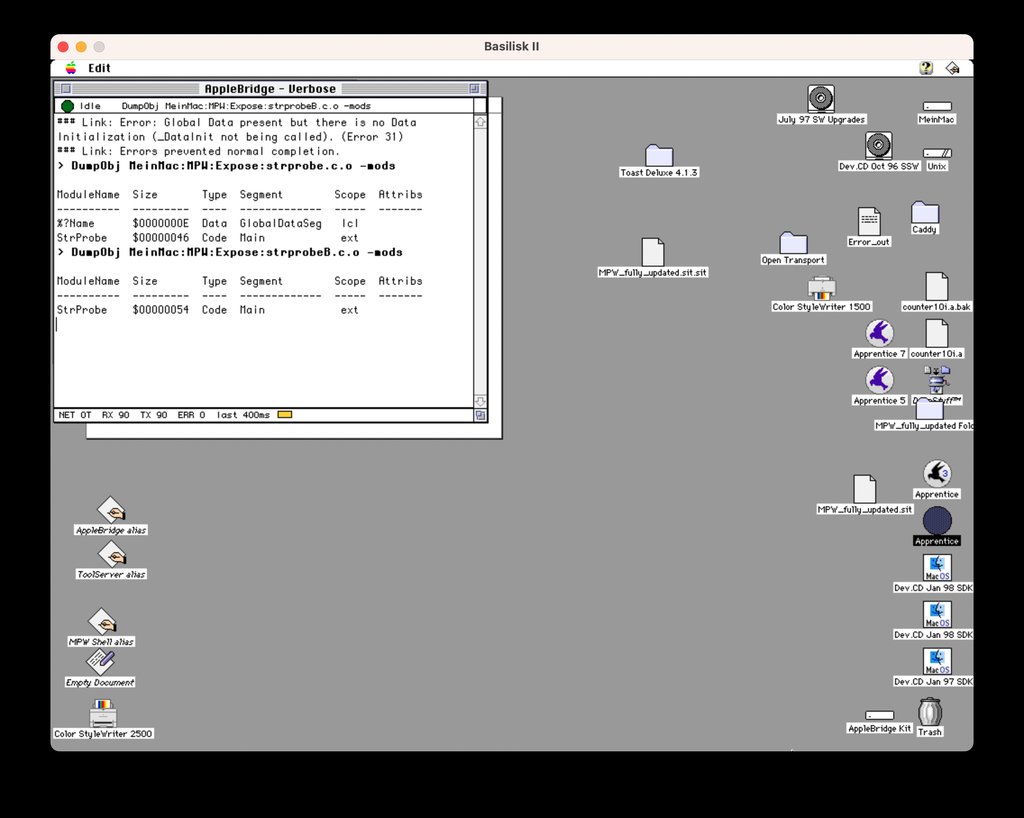1024x818 pixels.
Task: Click the "last 400ms" status entry
Action: point(243,415)
